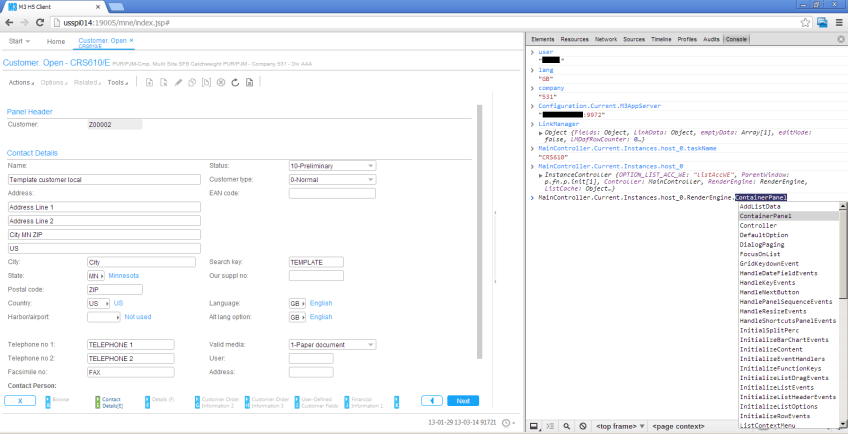Viewport: 848px width, 434px height.
Task: Click the select document toolbar icon
Action: pos(163,83)
